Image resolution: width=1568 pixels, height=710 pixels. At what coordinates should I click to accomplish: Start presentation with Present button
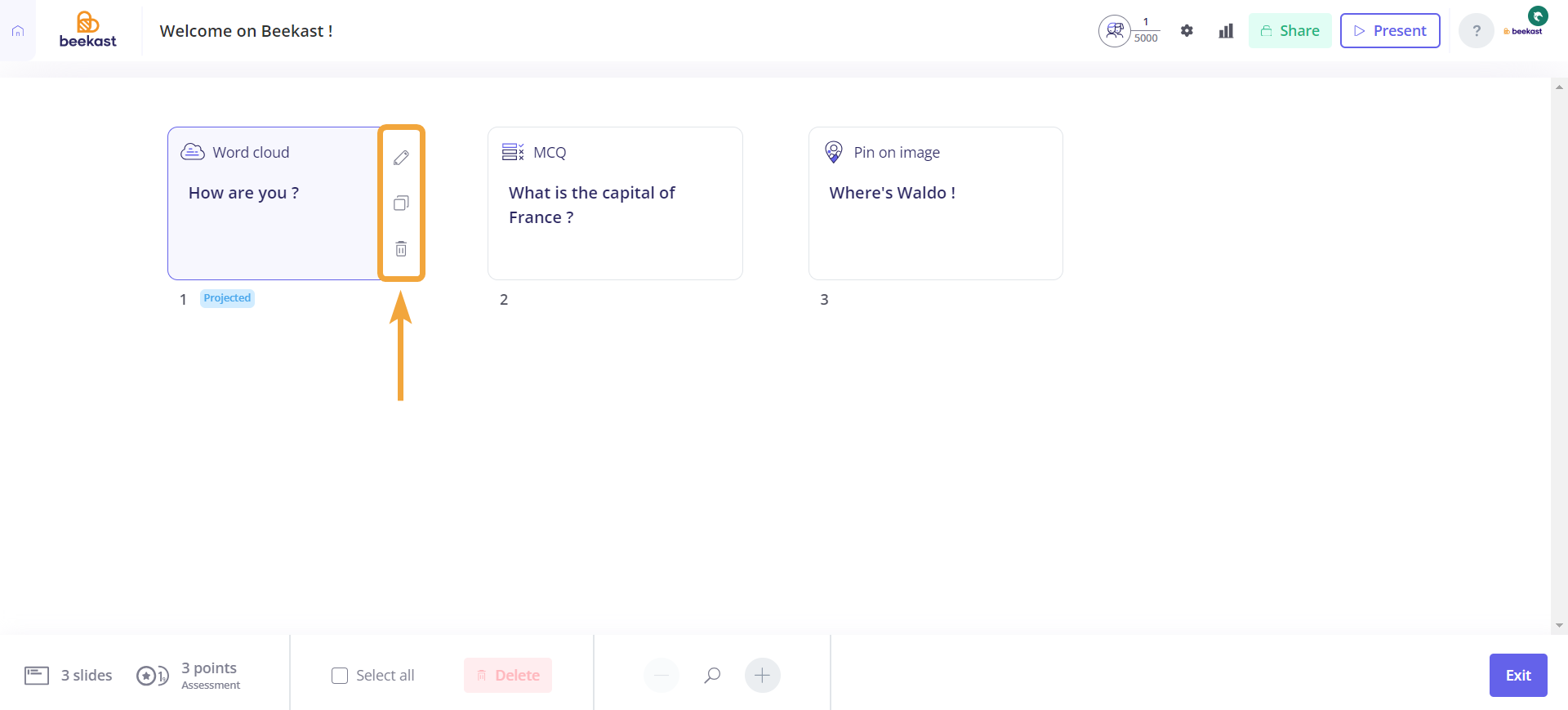coord(1390,31)
